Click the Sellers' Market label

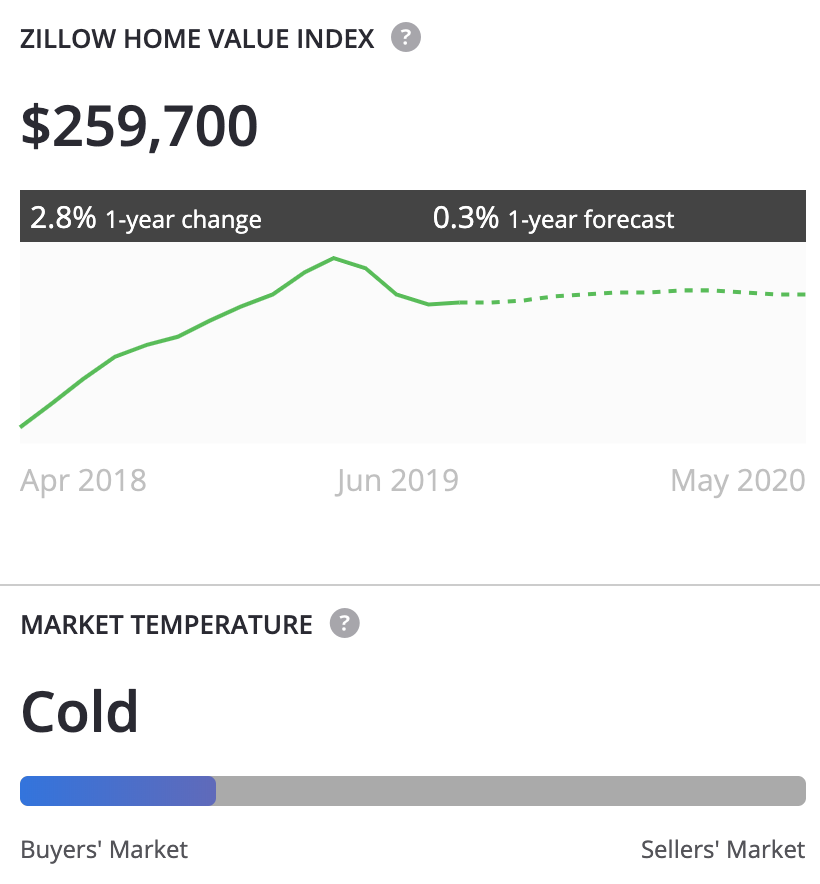pos(723,849)
